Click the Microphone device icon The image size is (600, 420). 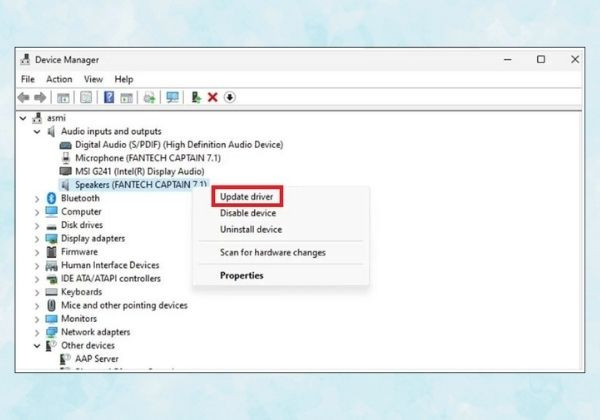66,158
